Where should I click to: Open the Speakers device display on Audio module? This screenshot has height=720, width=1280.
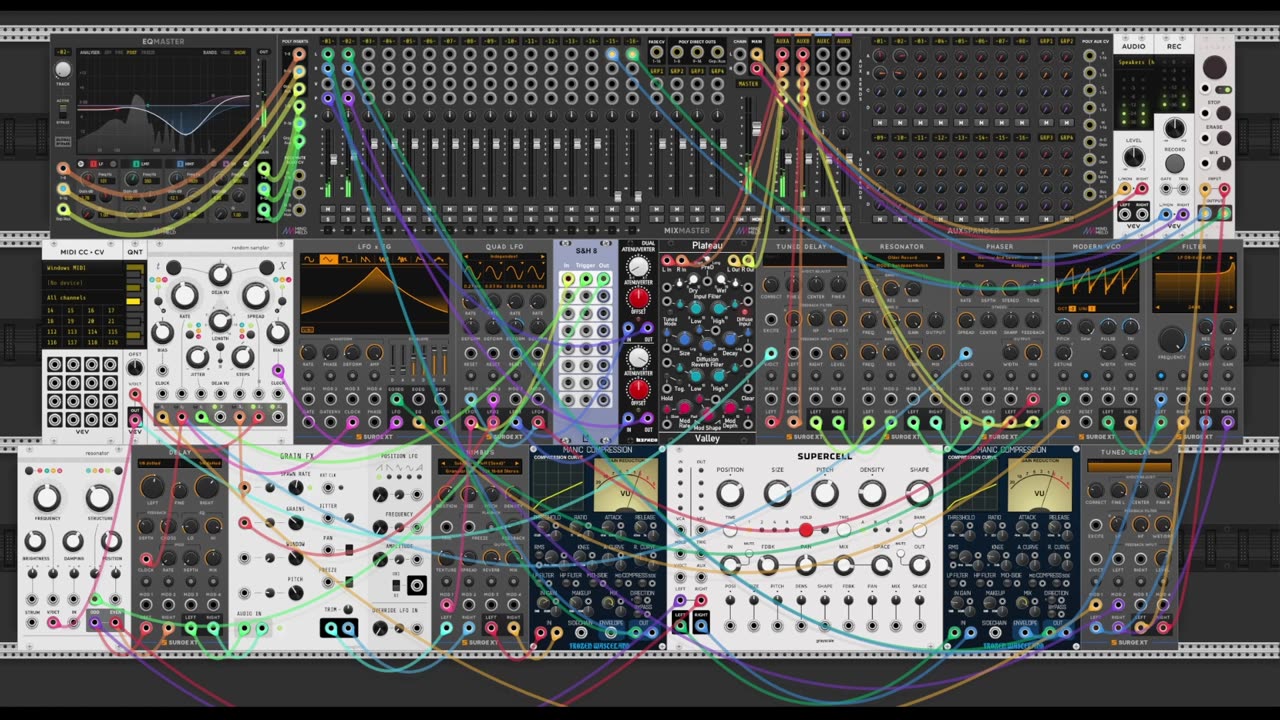coord(1133,62)
